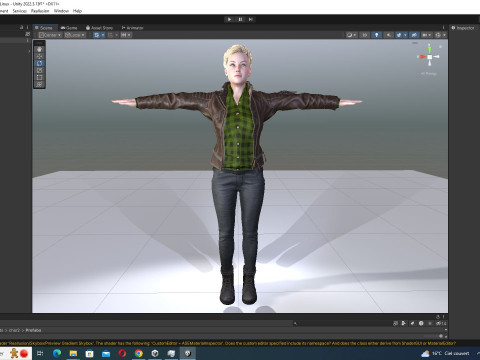Toggle scene effects button
Image resolution: width=480 pixels, height=360 pixels.
coord(399,35)
